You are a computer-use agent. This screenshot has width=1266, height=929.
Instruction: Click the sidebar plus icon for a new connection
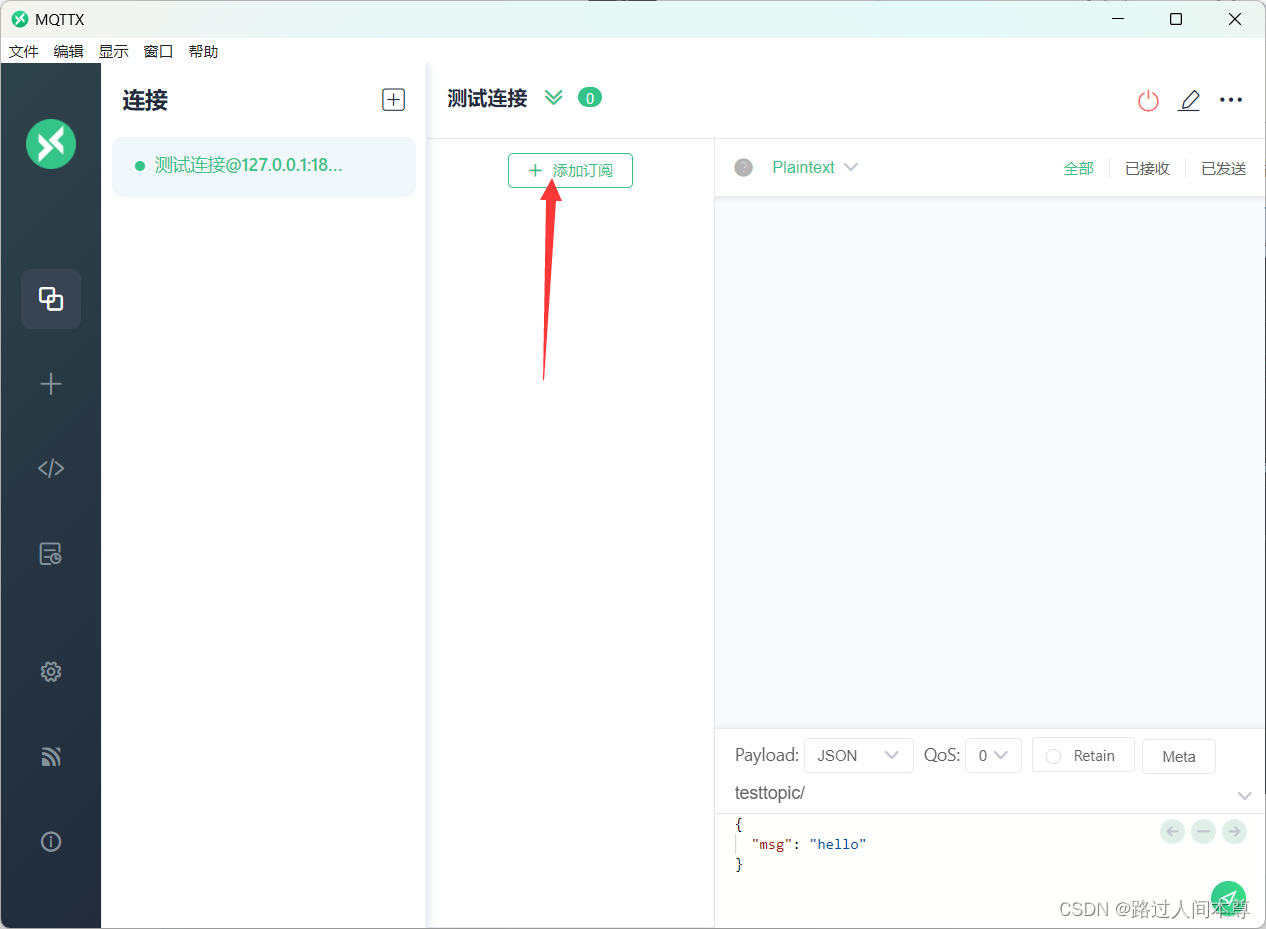click(x=51, y=384)
